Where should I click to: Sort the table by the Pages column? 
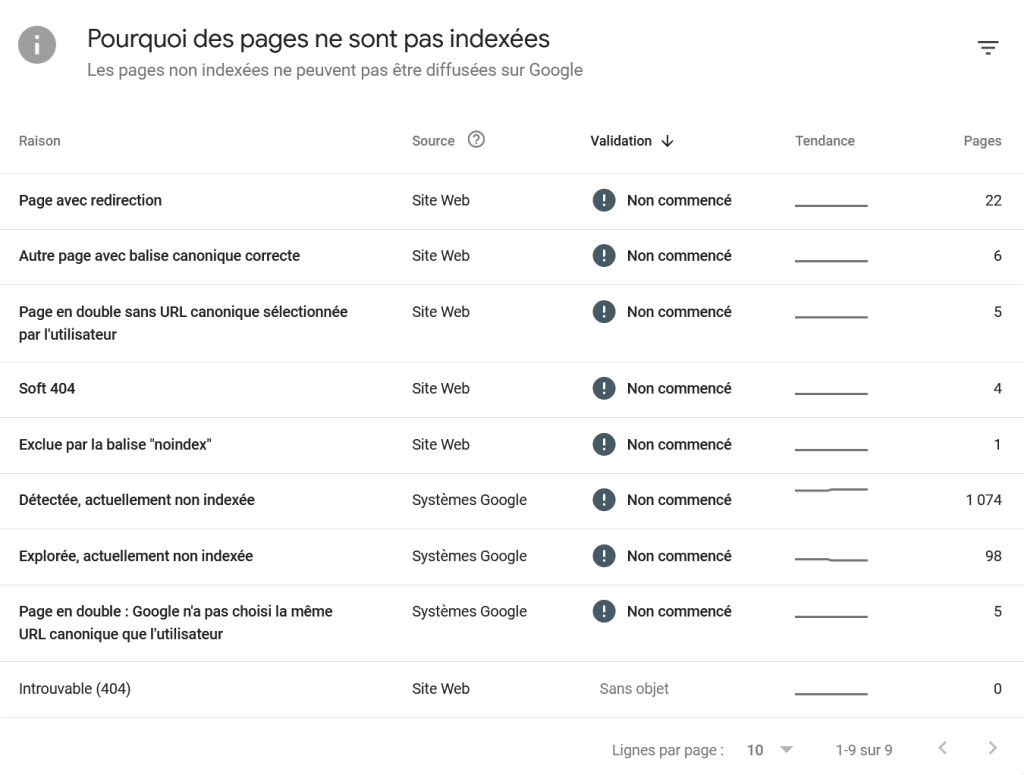click(982, 141)
